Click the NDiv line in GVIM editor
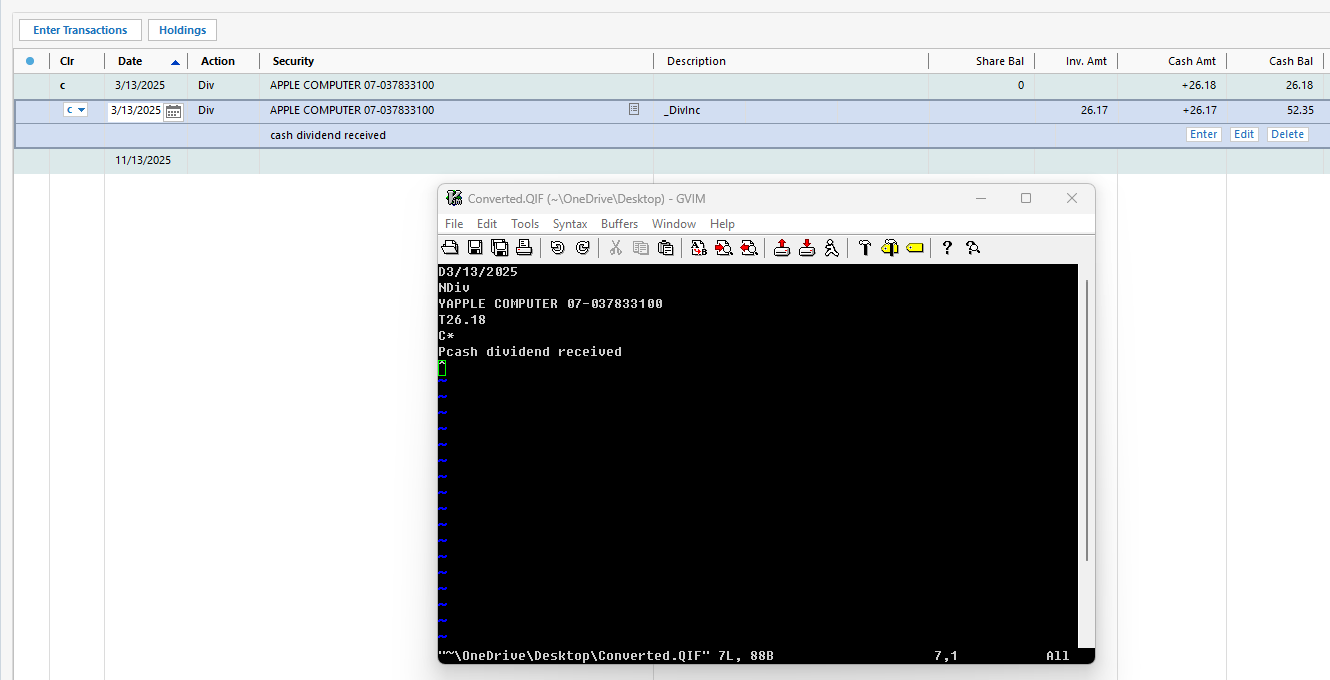 454,288
